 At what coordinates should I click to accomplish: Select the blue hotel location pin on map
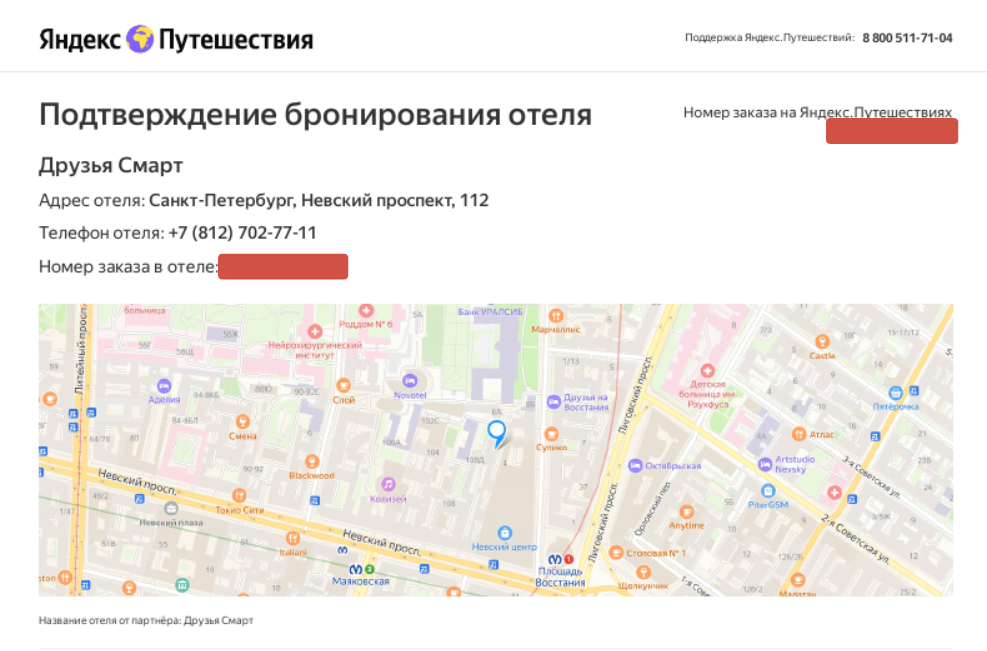[497, 430]
